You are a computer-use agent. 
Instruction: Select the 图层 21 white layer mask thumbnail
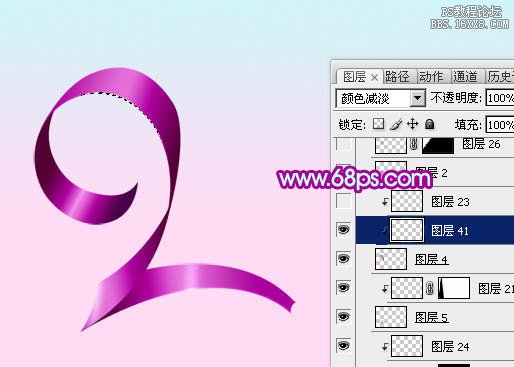tap(454, 288)
